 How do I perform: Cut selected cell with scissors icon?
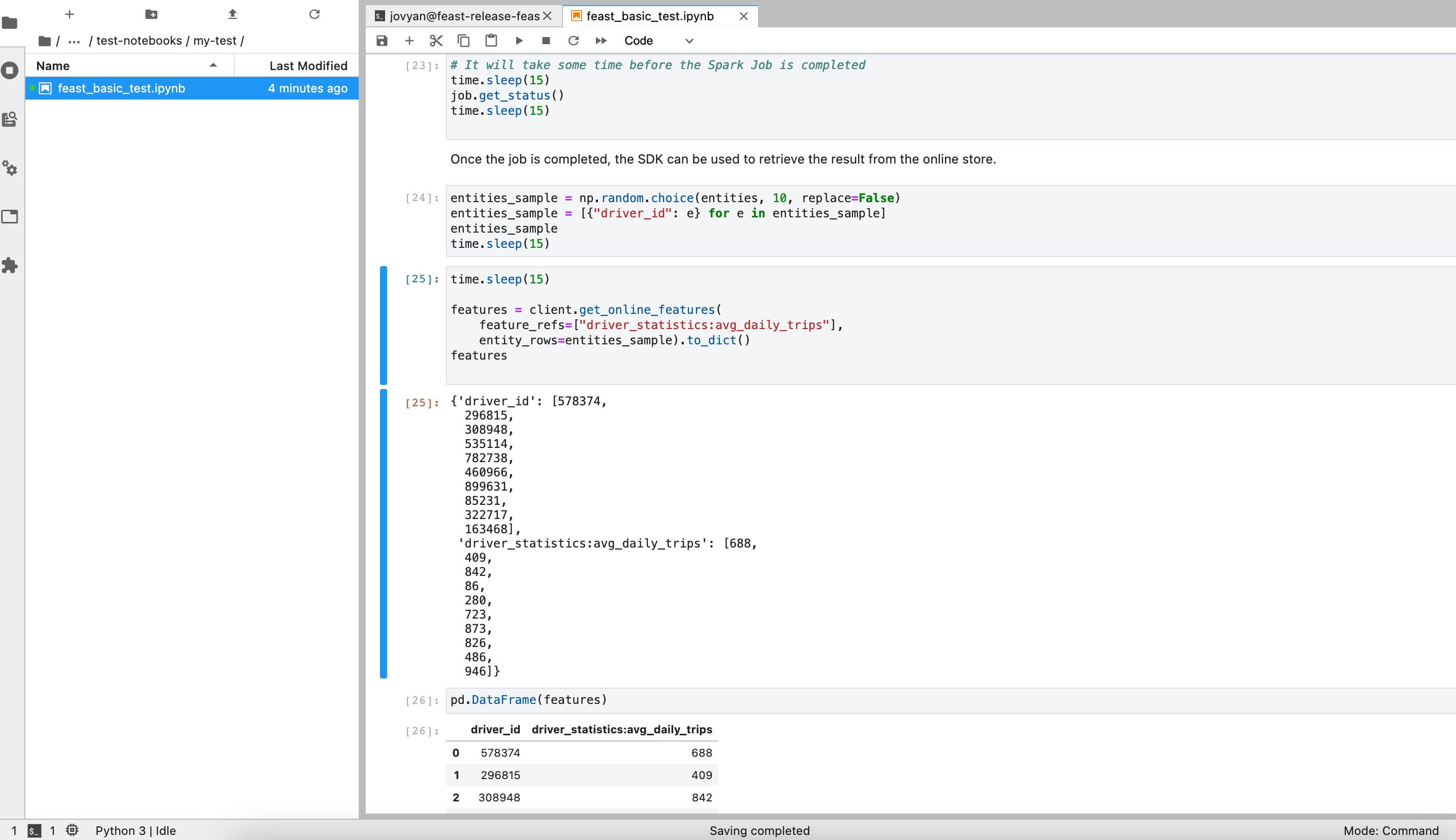[436, 41]
